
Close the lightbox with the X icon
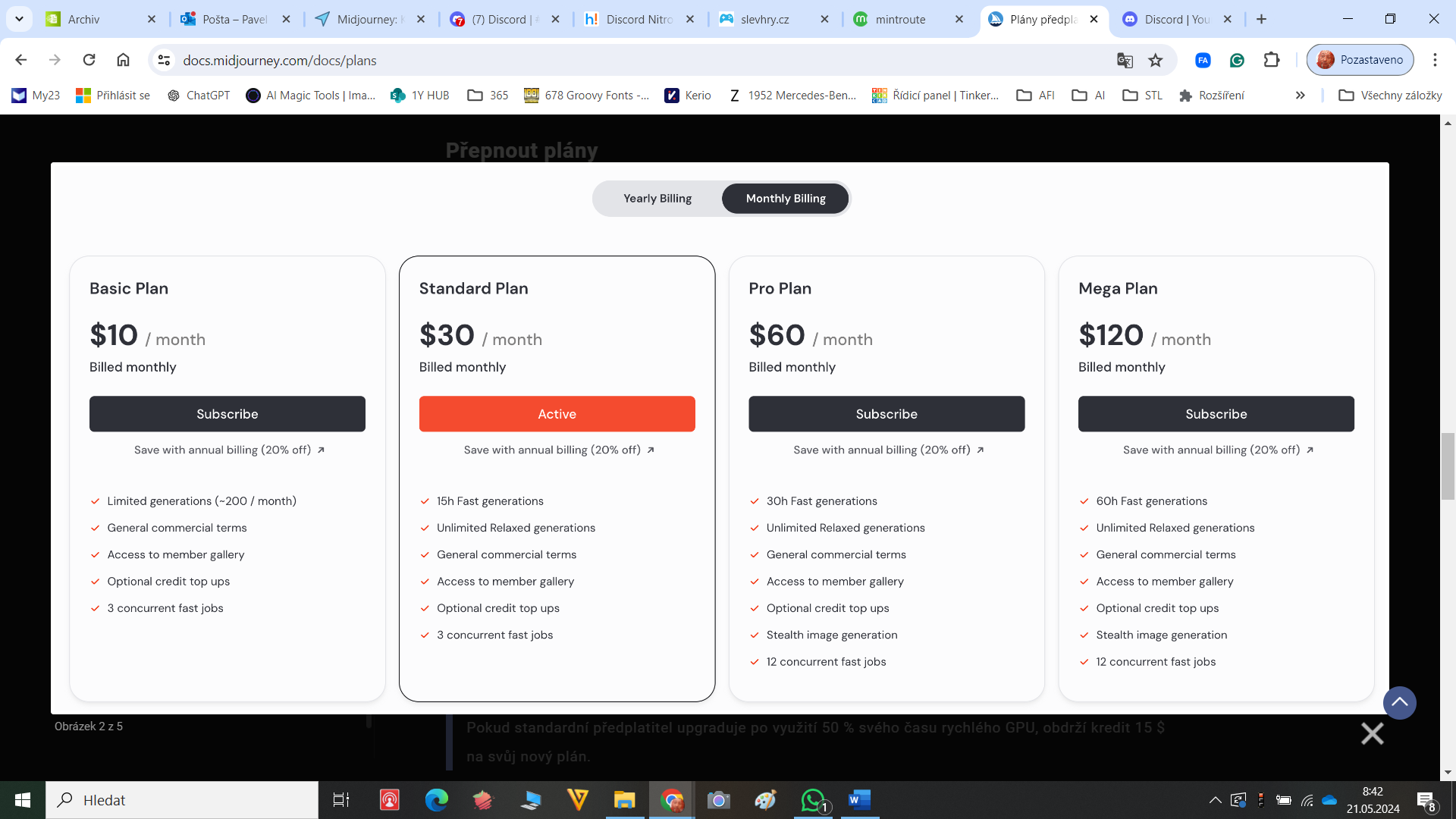tap(1372, 733)
